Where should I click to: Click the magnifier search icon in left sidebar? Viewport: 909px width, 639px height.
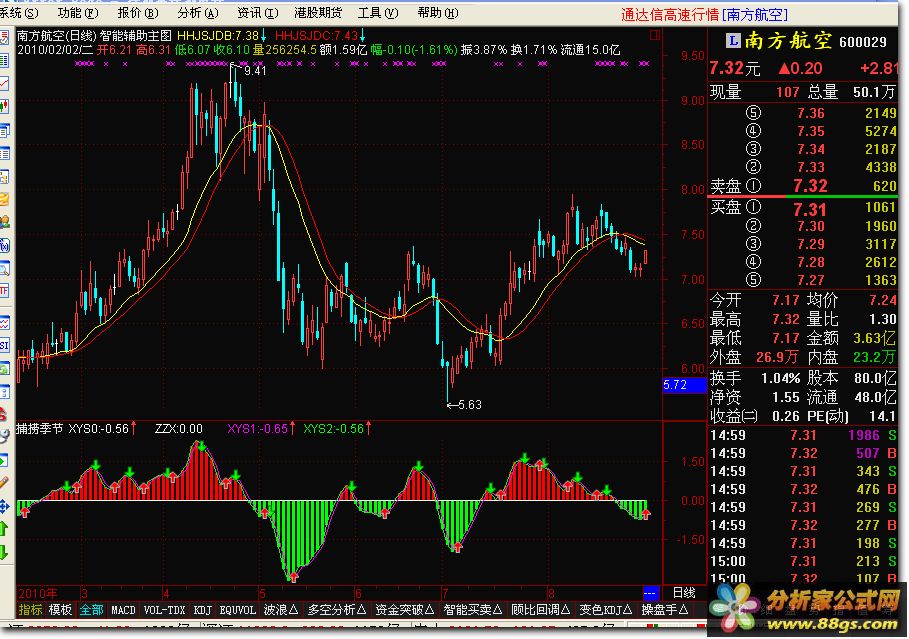3,269
